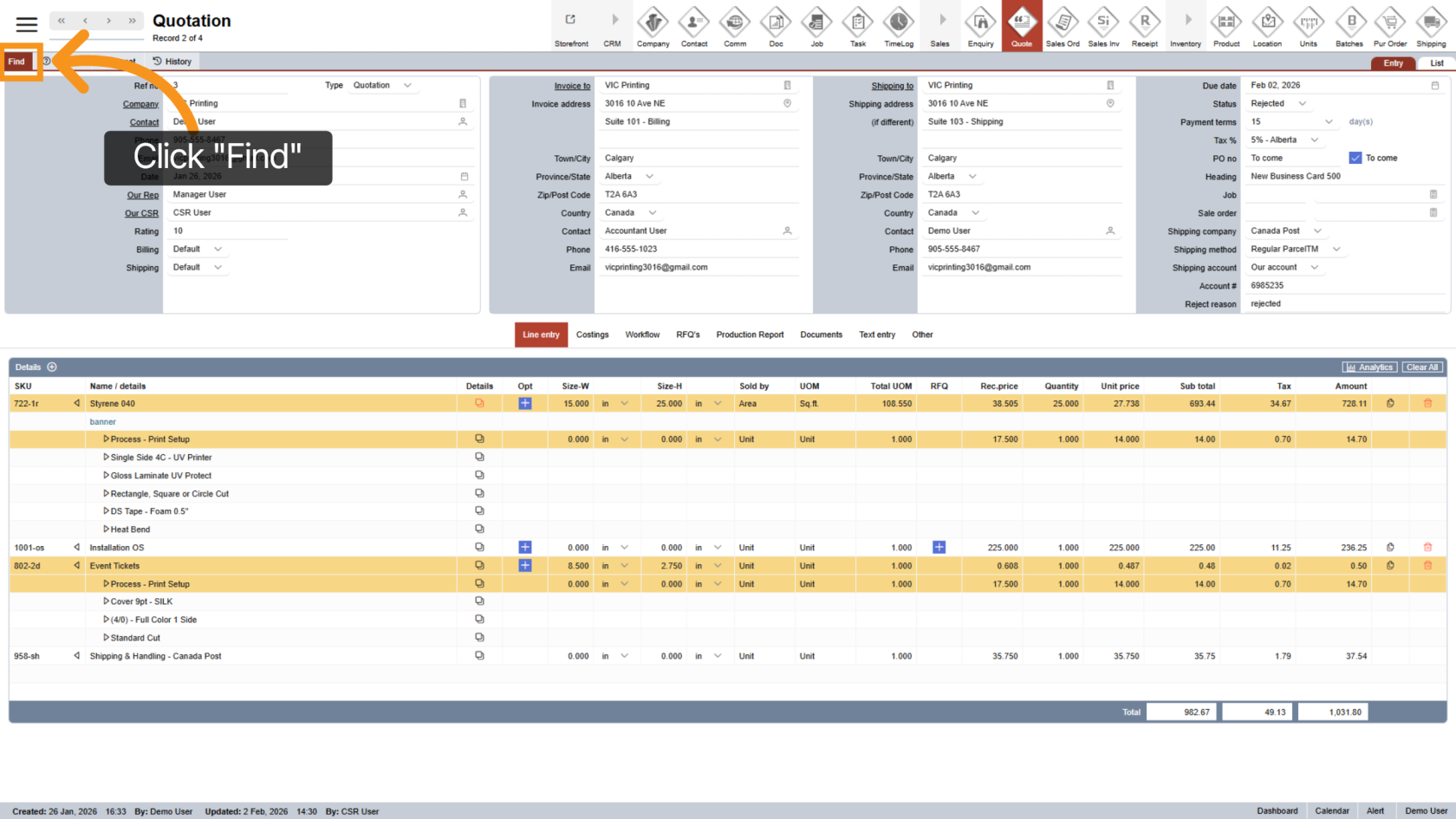Click the hamburger menu icon
1456x819 pixels.
(x=27, y=24)
